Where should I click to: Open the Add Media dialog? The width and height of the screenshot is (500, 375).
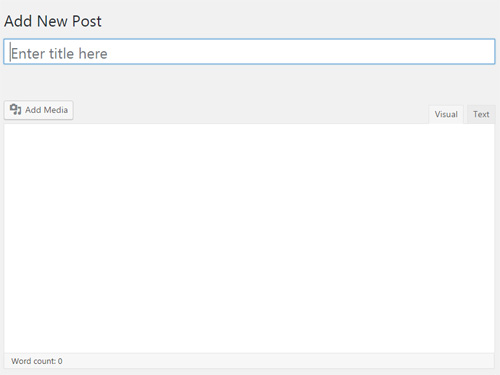click(x=39, y=110)
